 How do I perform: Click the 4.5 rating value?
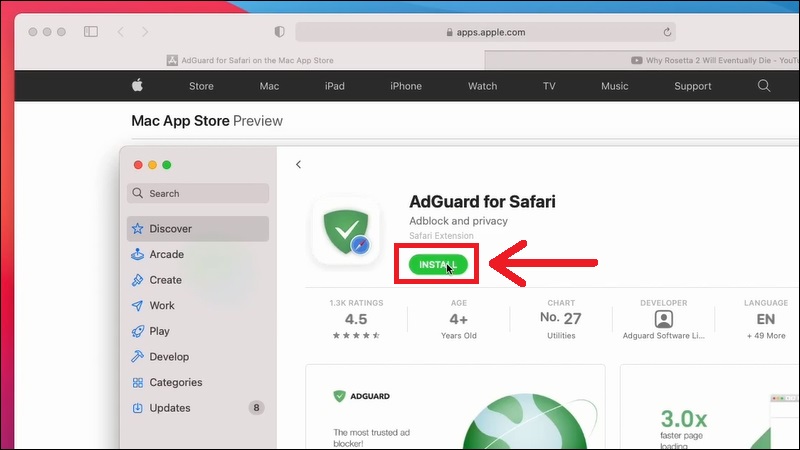[x=356, y=319]
